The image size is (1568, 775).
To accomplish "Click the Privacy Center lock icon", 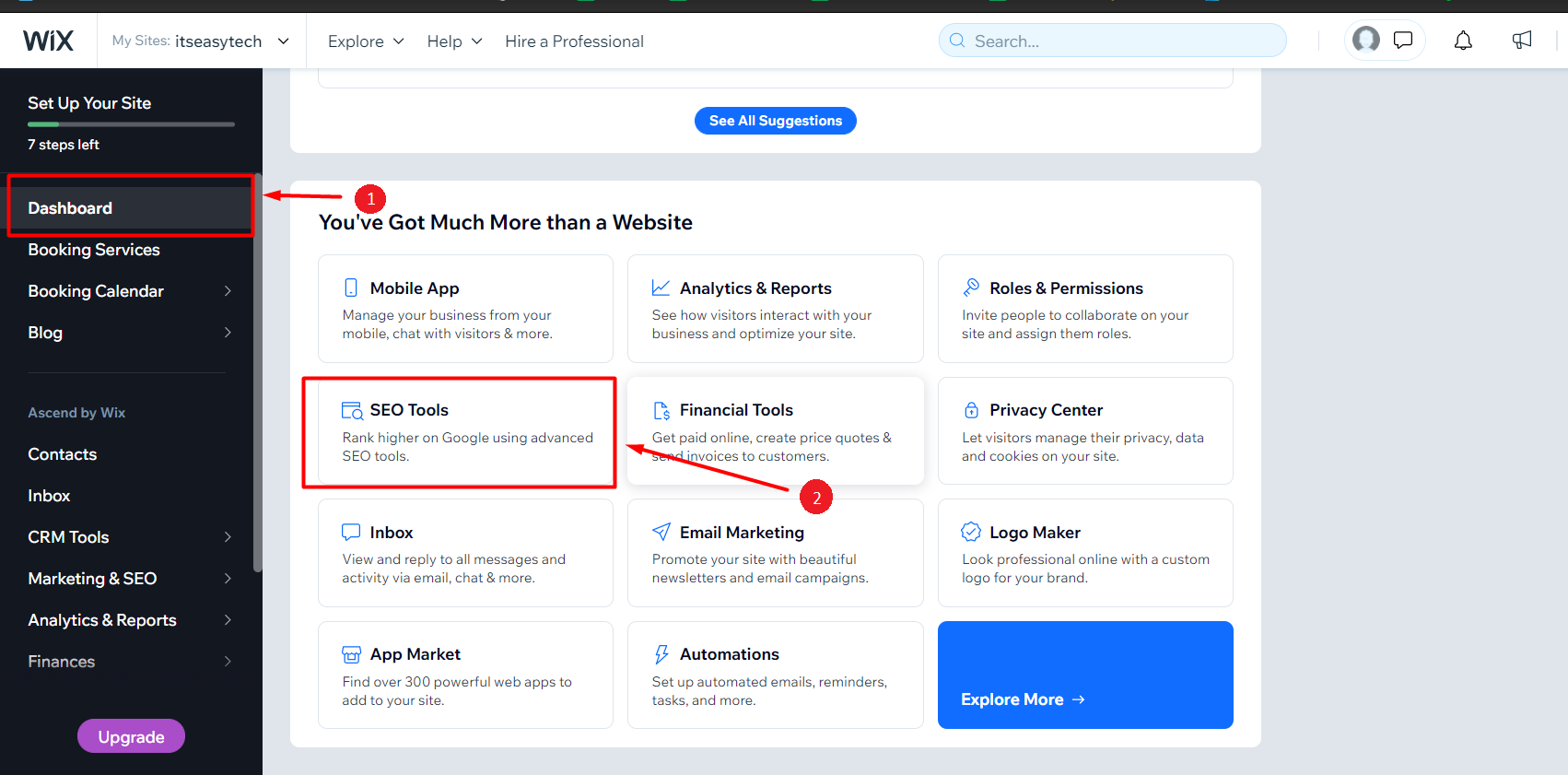I will [971, 410].
